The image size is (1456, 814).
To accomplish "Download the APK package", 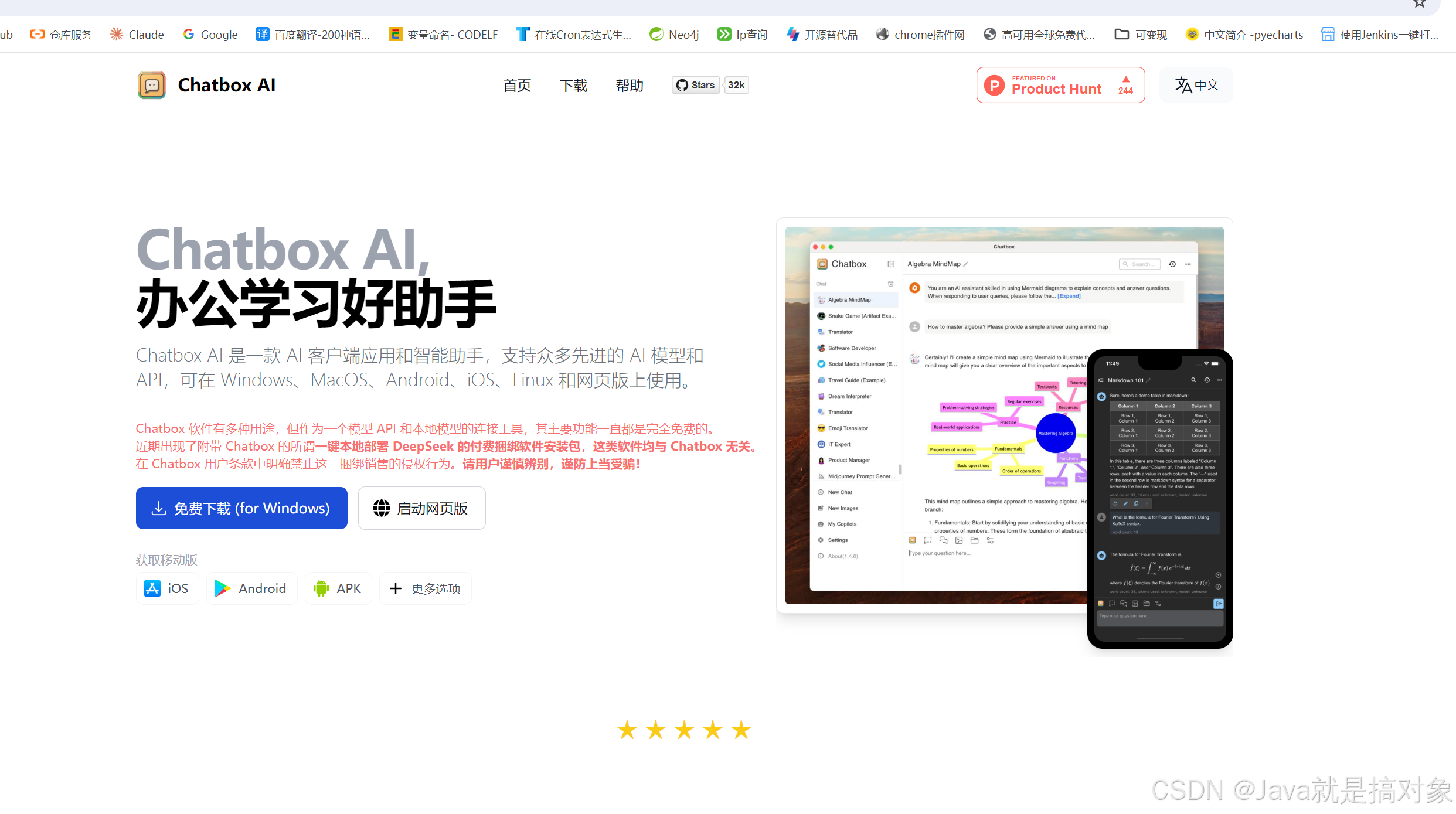I will coord(338,588).
